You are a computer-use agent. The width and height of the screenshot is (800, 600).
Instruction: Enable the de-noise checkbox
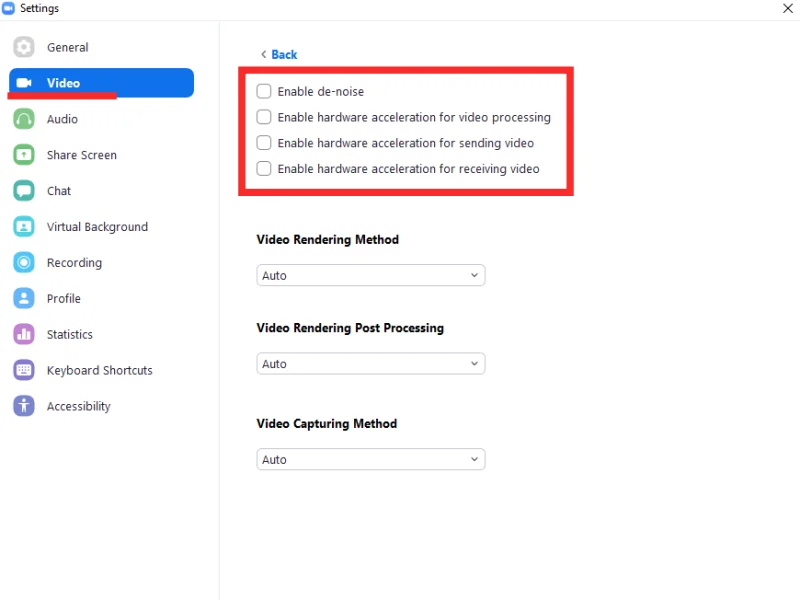pos(264,91)
